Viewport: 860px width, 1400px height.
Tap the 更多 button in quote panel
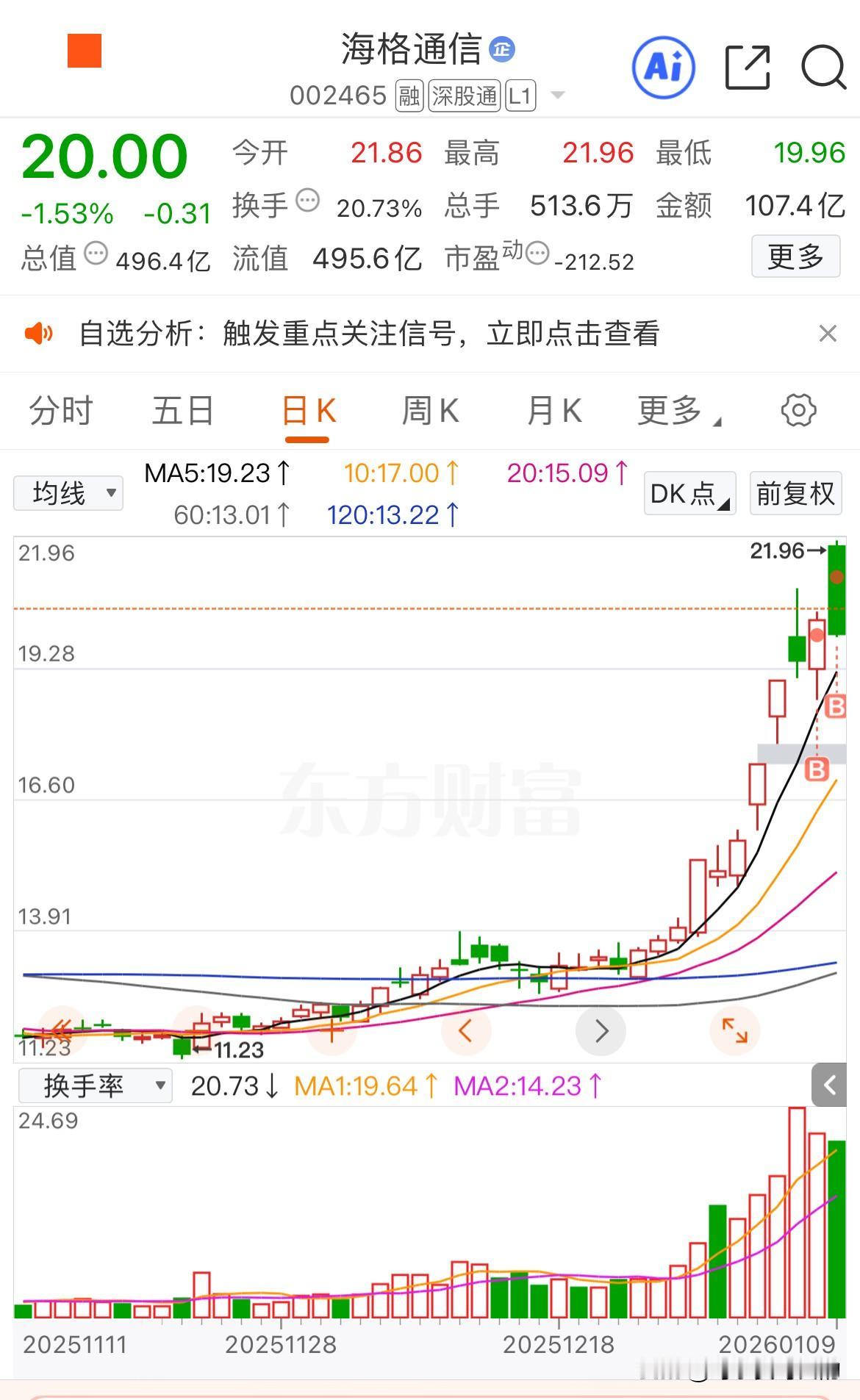pyautogui.click(x=795, y=256)
